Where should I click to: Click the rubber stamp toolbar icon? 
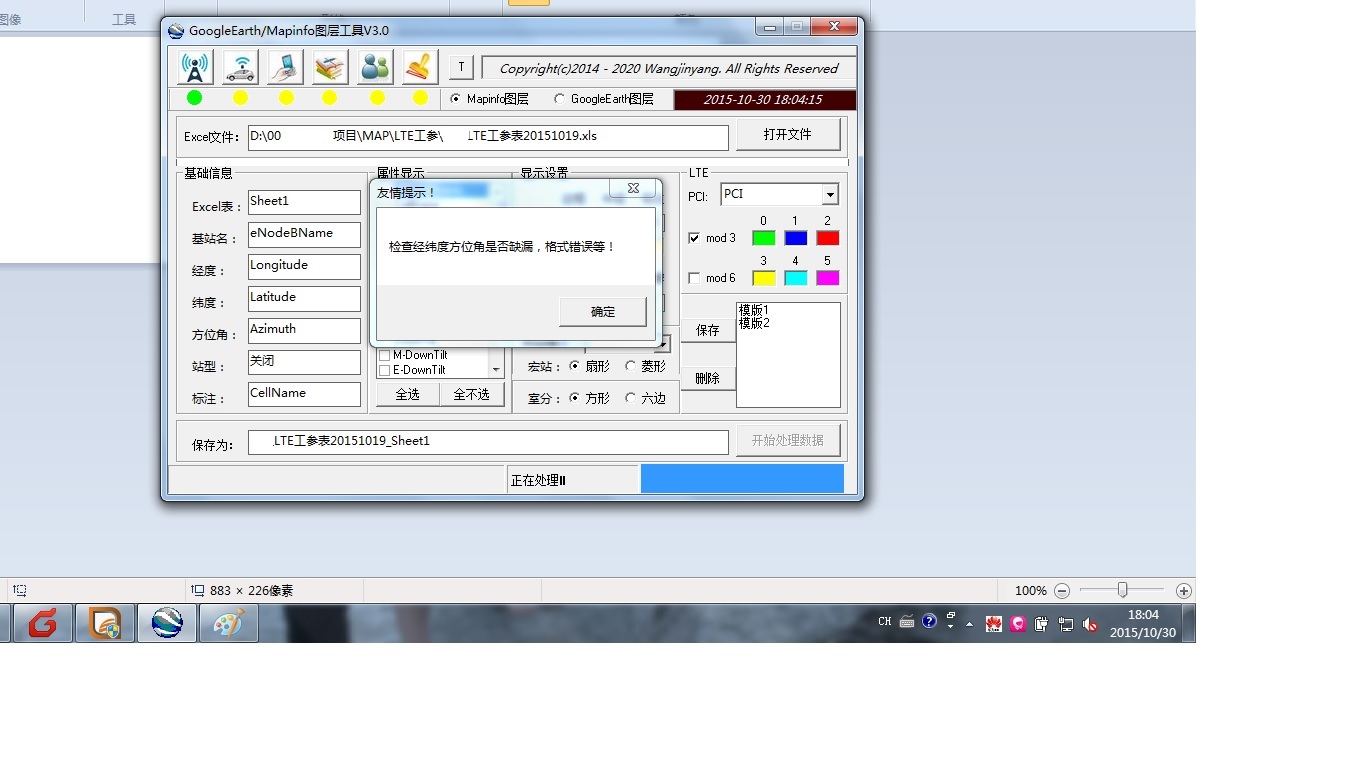(x=420, y=67)
